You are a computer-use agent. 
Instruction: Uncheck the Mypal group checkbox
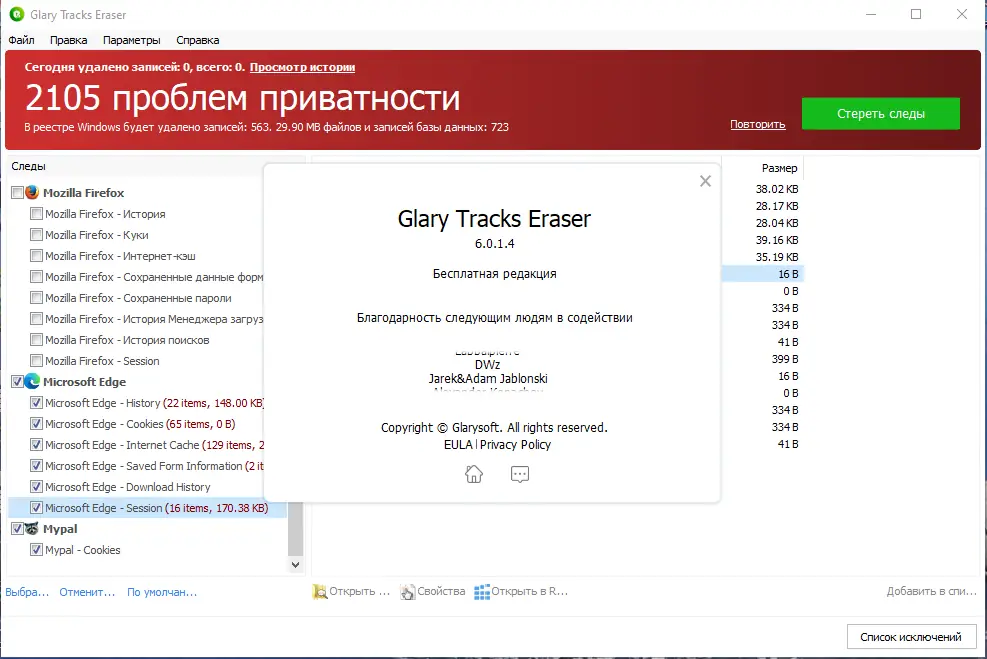point(18,529)
